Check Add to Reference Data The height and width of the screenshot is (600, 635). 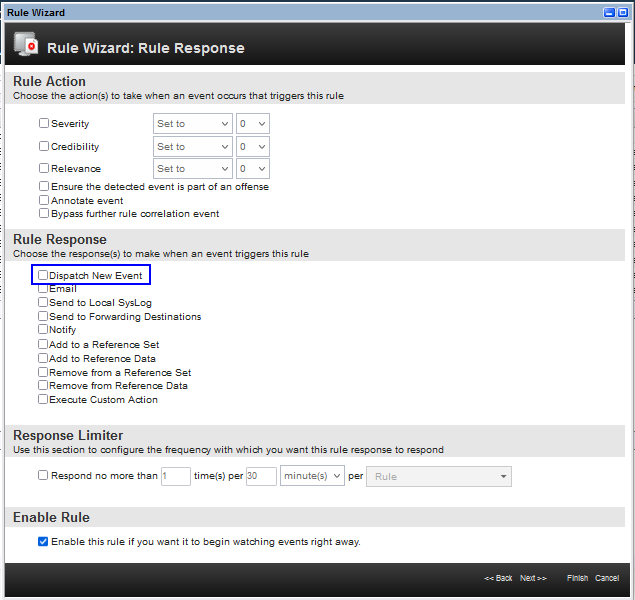point(43,358)
